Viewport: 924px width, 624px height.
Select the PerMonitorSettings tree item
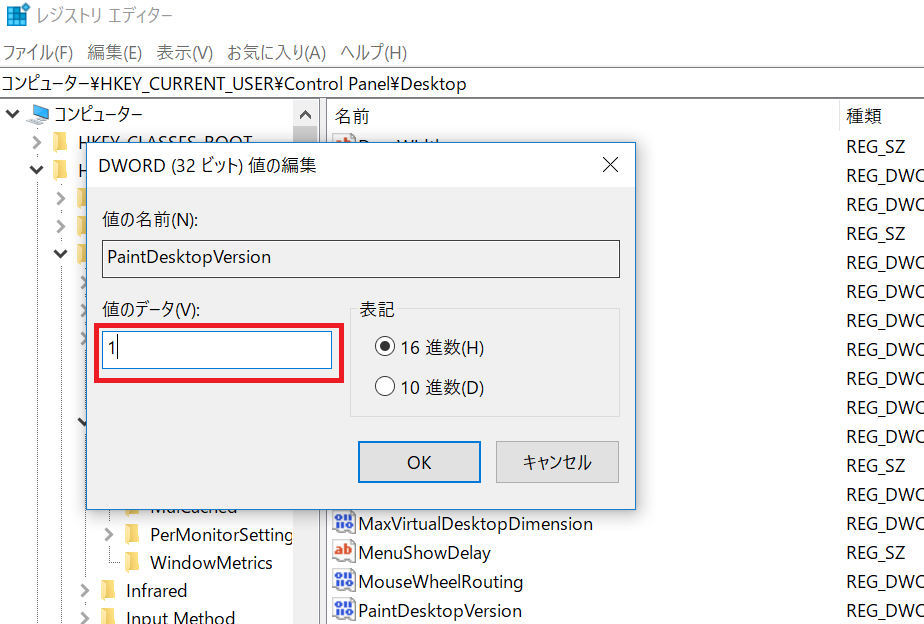[221, 534]
